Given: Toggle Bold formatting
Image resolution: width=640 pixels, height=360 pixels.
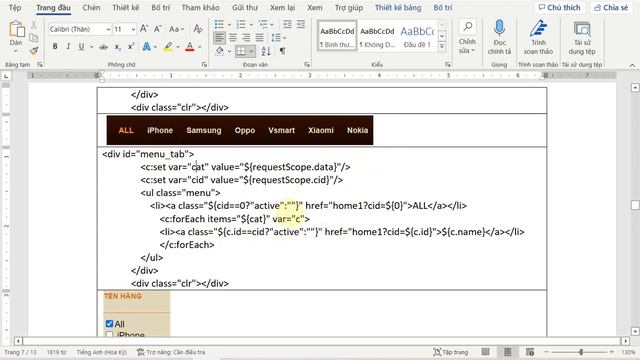Looking at the screenshot, I should coord(55,47).
